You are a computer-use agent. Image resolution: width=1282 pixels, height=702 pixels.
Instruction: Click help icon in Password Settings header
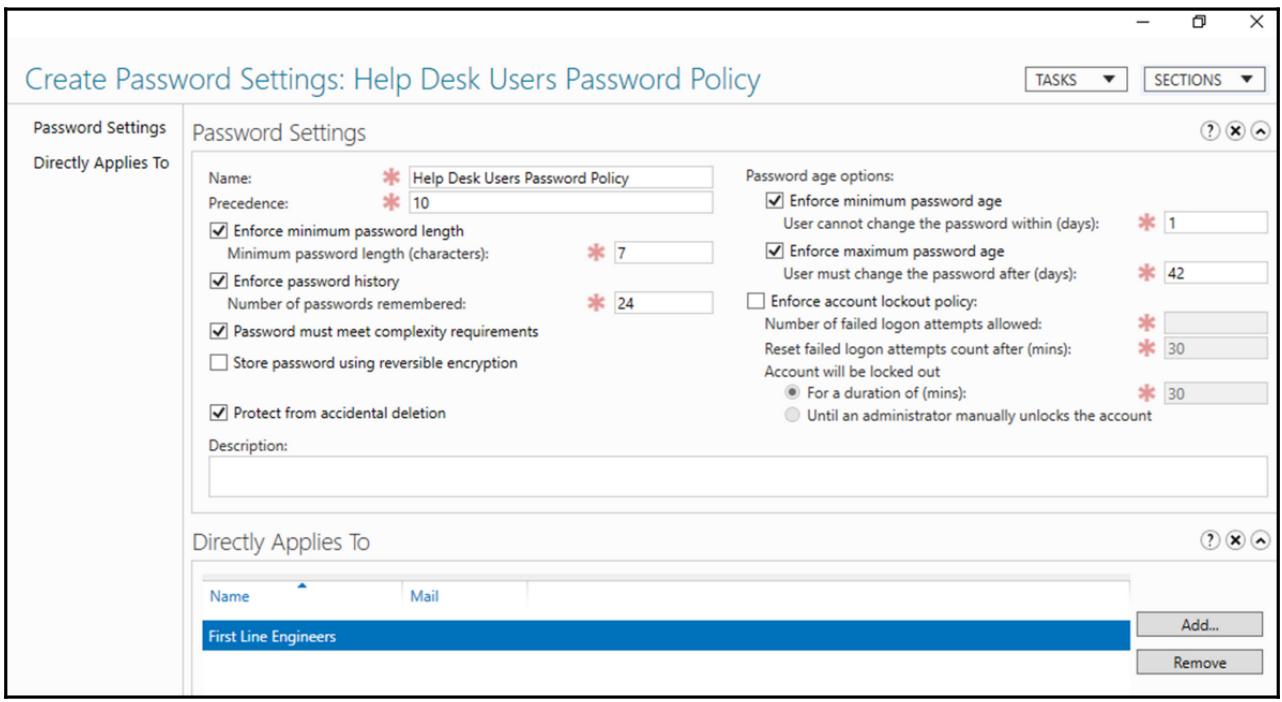1210,133
